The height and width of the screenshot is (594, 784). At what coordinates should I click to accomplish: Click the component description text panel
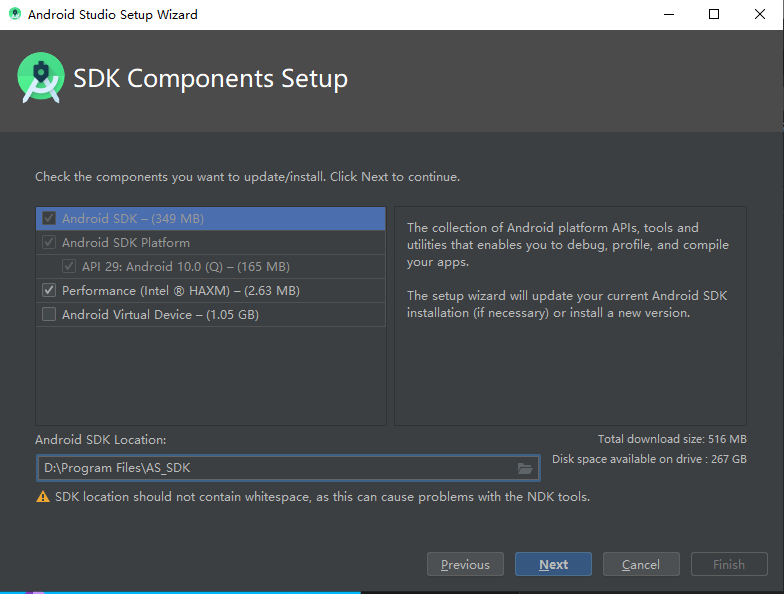point(570,316)
